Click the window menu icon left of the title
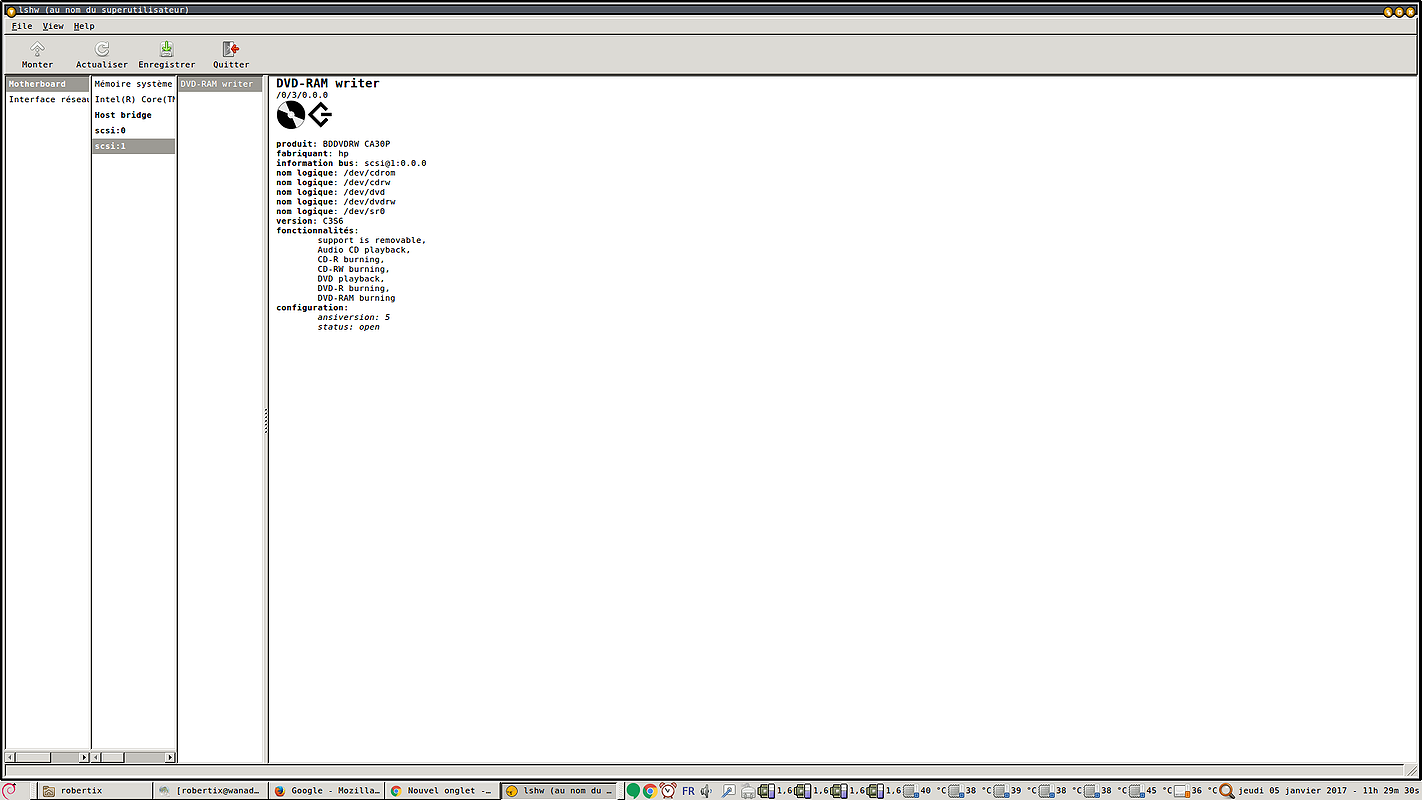This screenshot has height=800, width=1422. tap(10, 10)
